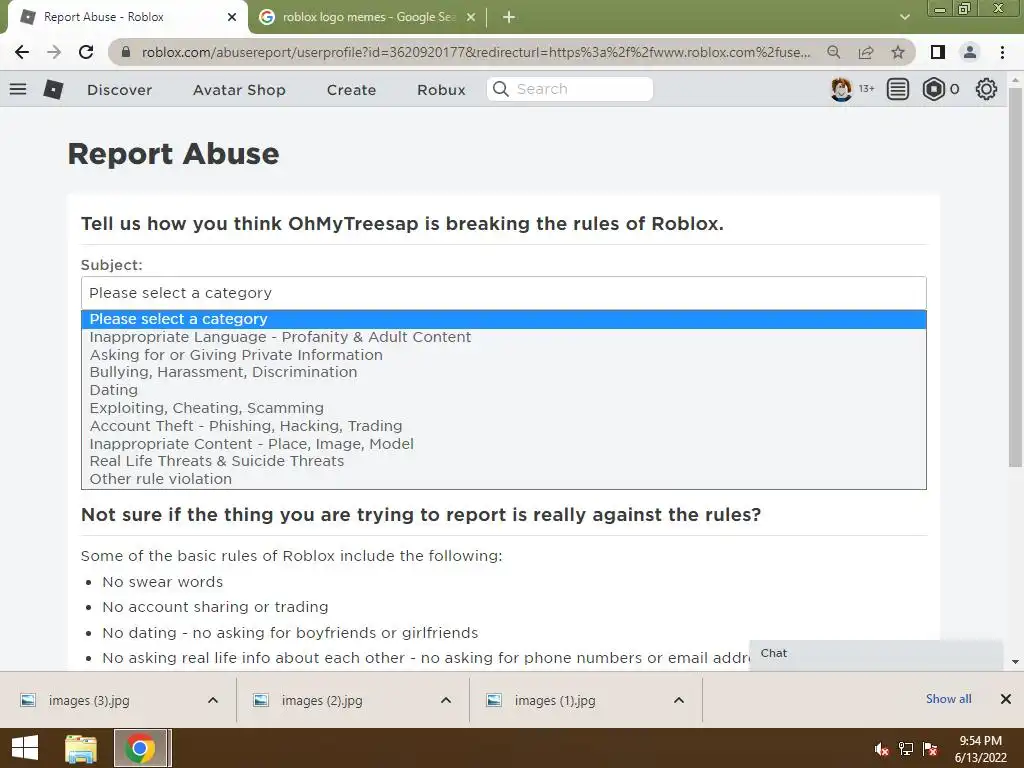
Task: Choose Exploiting, Cheating, Scamming option
Action: (x=504, y=408)
